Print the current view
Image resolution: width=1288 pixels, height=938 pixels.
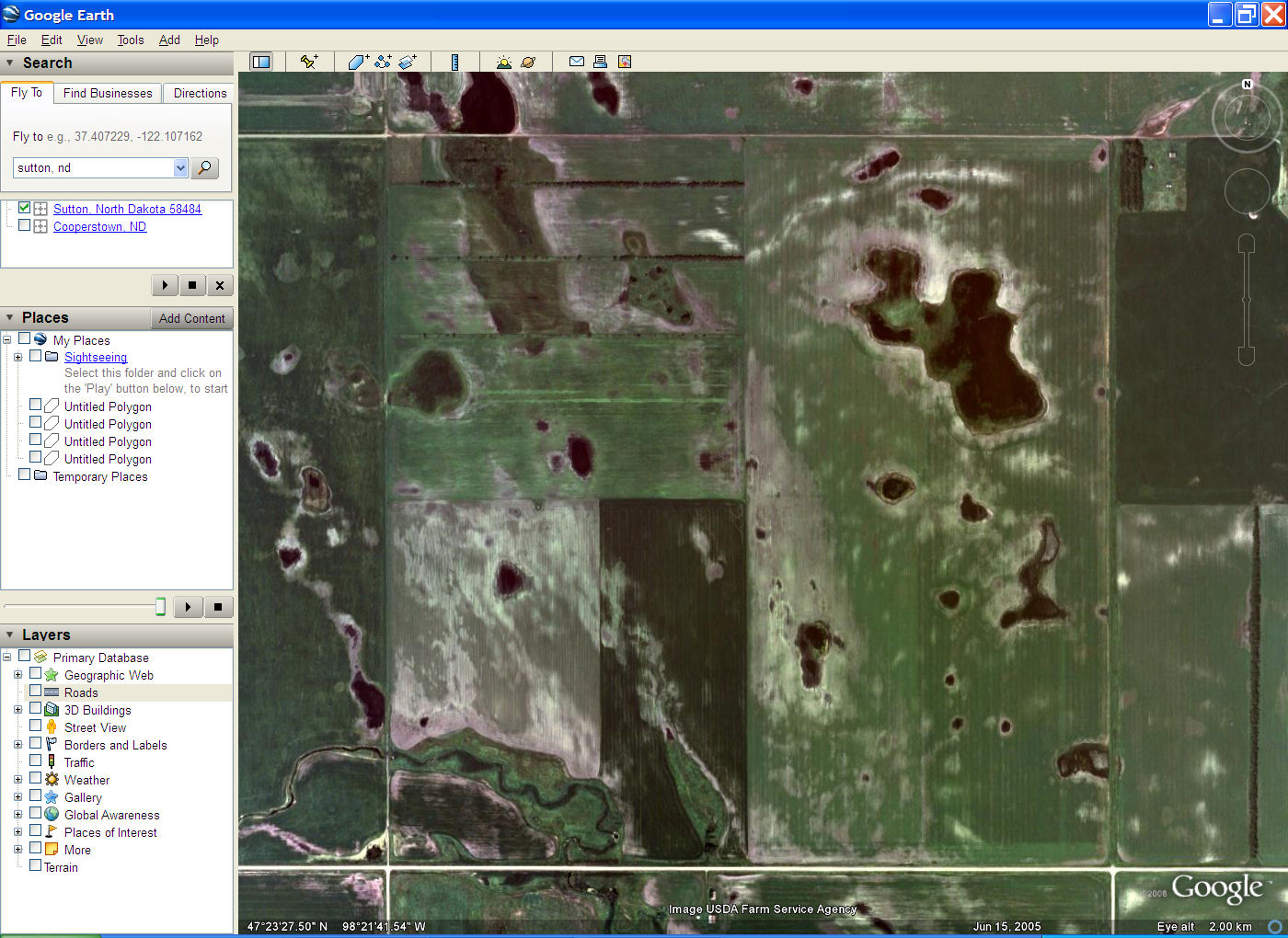click(600, 62)
